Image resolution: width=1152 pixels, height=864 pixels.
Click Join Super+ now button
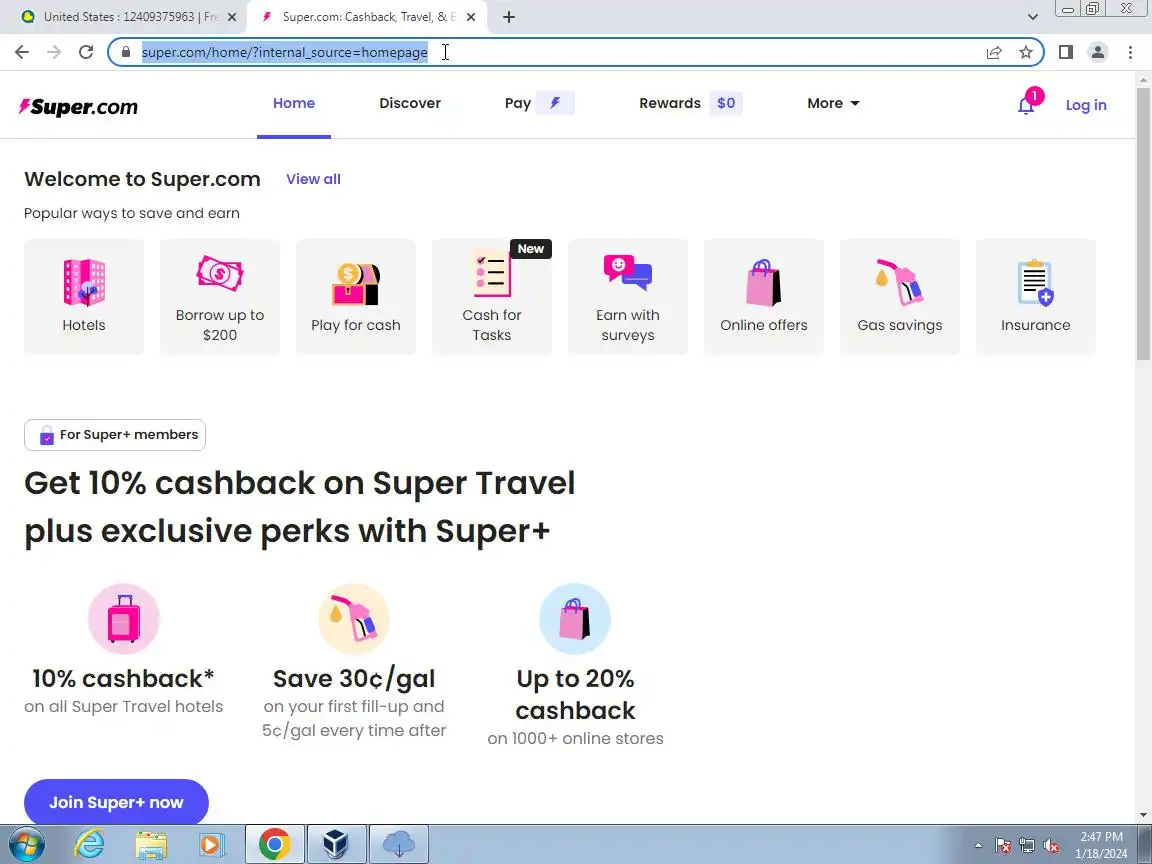tap(116, 802)
